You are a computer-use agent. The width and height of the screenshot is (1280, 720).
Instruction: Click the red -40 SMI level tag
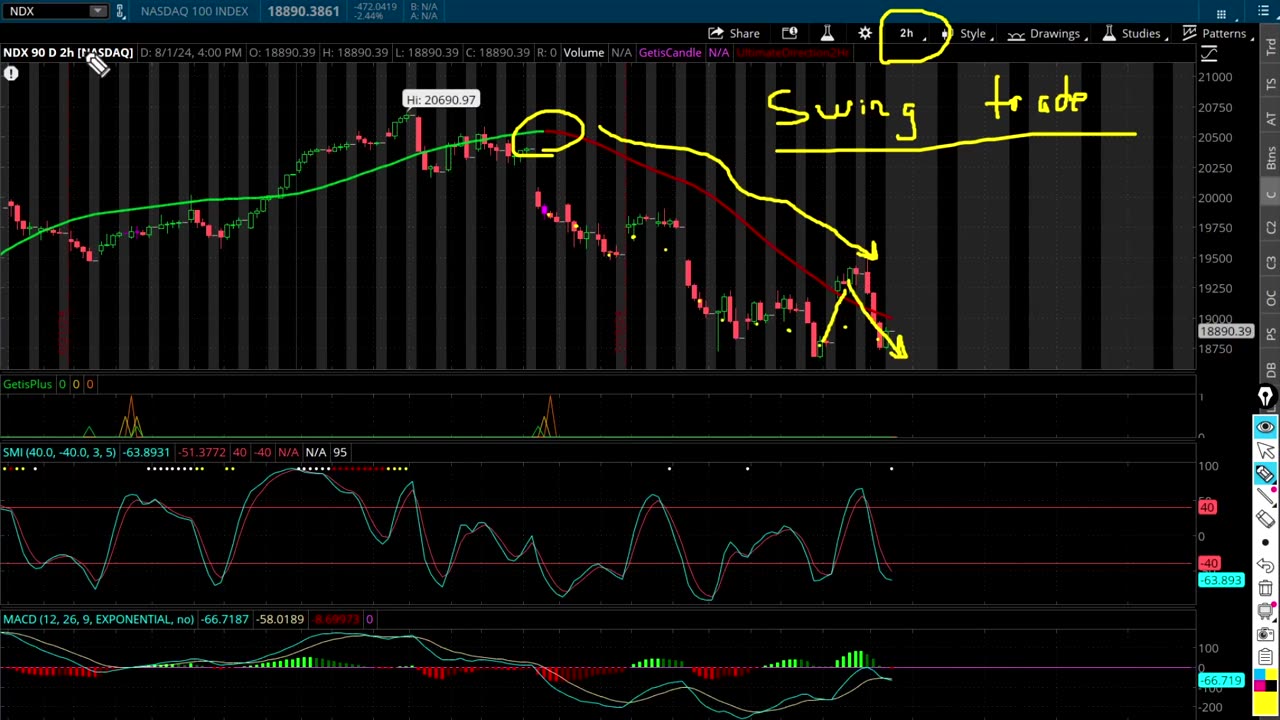(1209, 564)
